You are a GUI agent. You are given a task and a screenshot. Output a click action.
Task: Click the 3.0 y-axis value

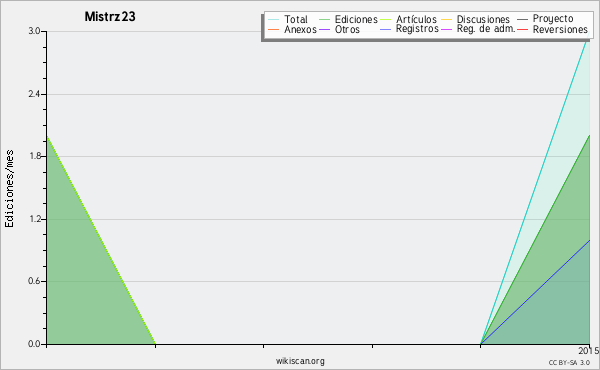[x=34, y=31]
